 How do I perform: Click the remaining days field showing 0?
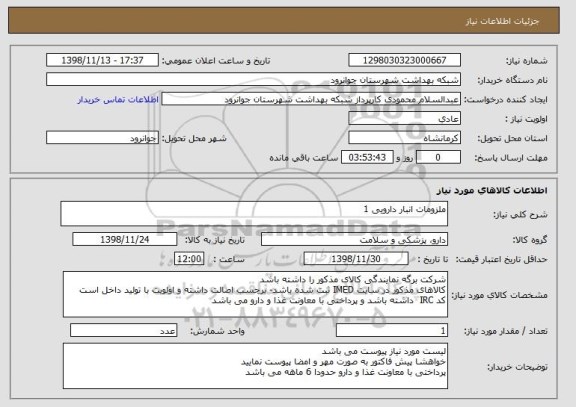(x=438, y=158)
